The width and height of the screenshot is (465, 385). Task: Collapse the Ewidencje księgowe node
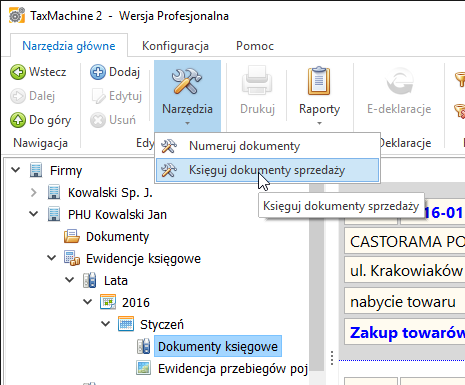(51, 258)
